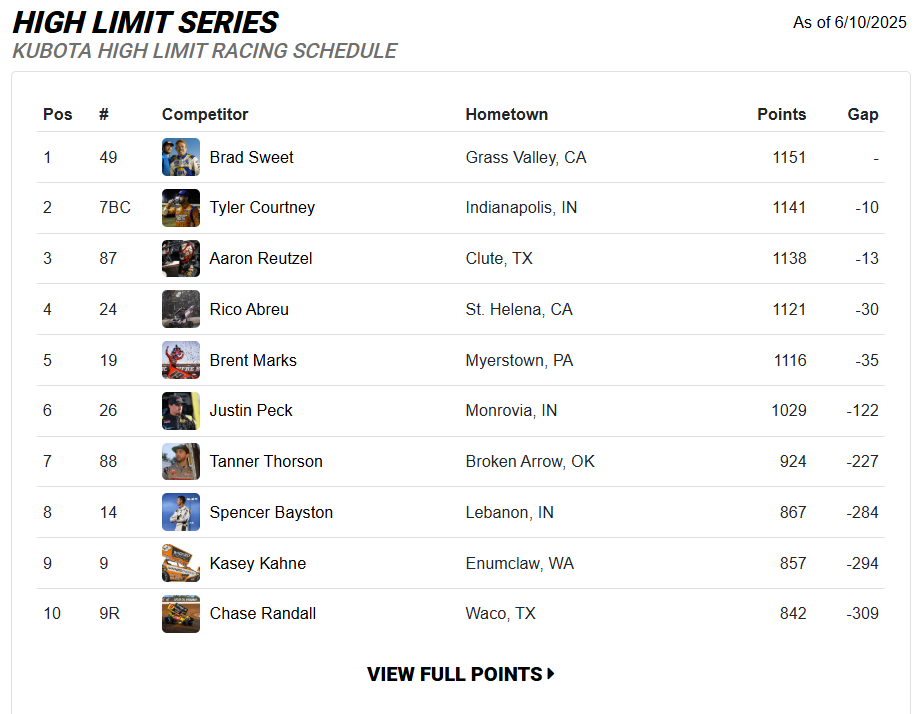Open Brent Marks' victory photo thumbnail
Image resolution: width=915 pixels, height=714 pixels.
pyautogui.click(x=181, y=360)
